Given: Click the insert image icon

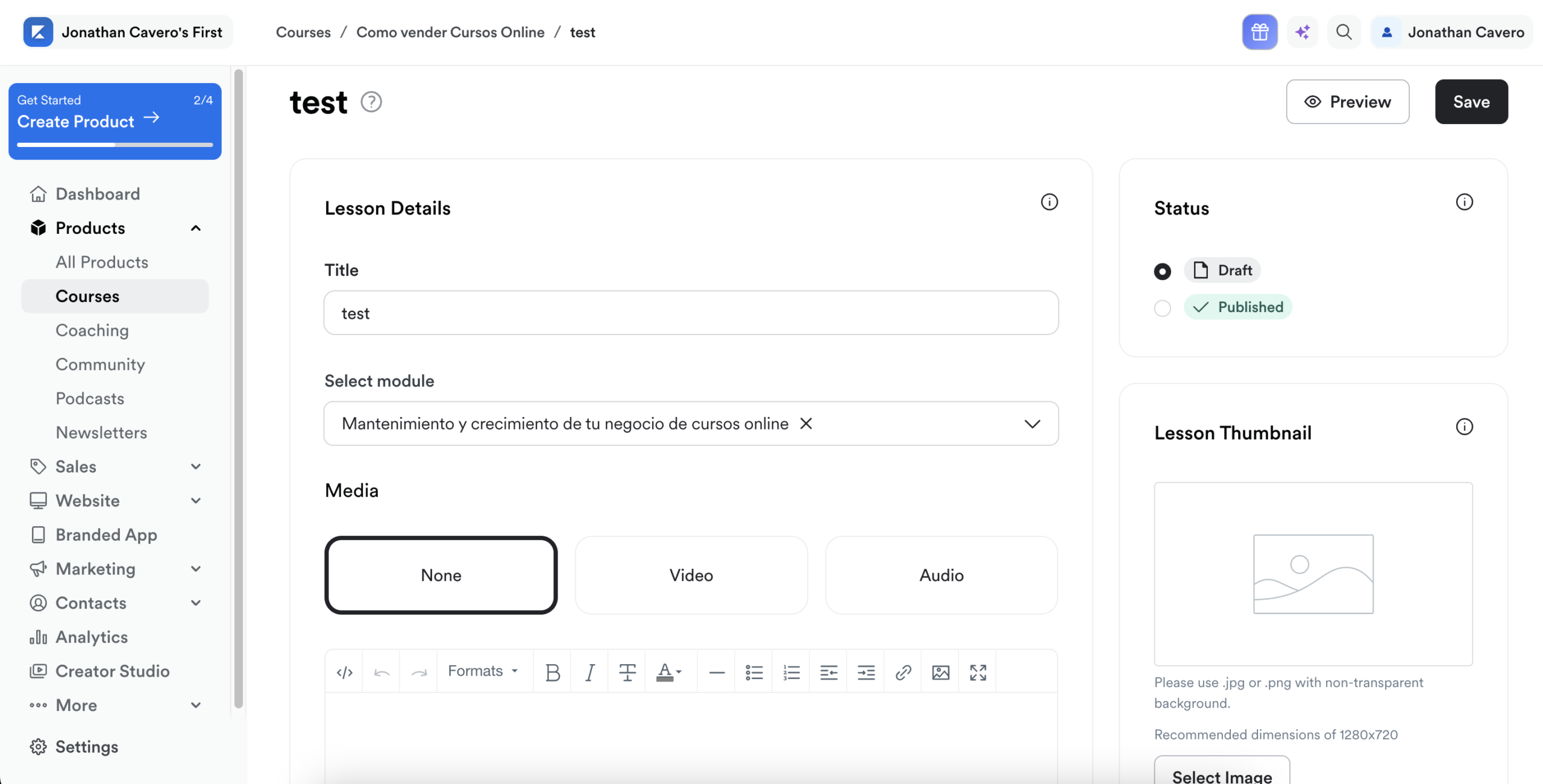Looking at the screenshot, I should click(940, 671).
